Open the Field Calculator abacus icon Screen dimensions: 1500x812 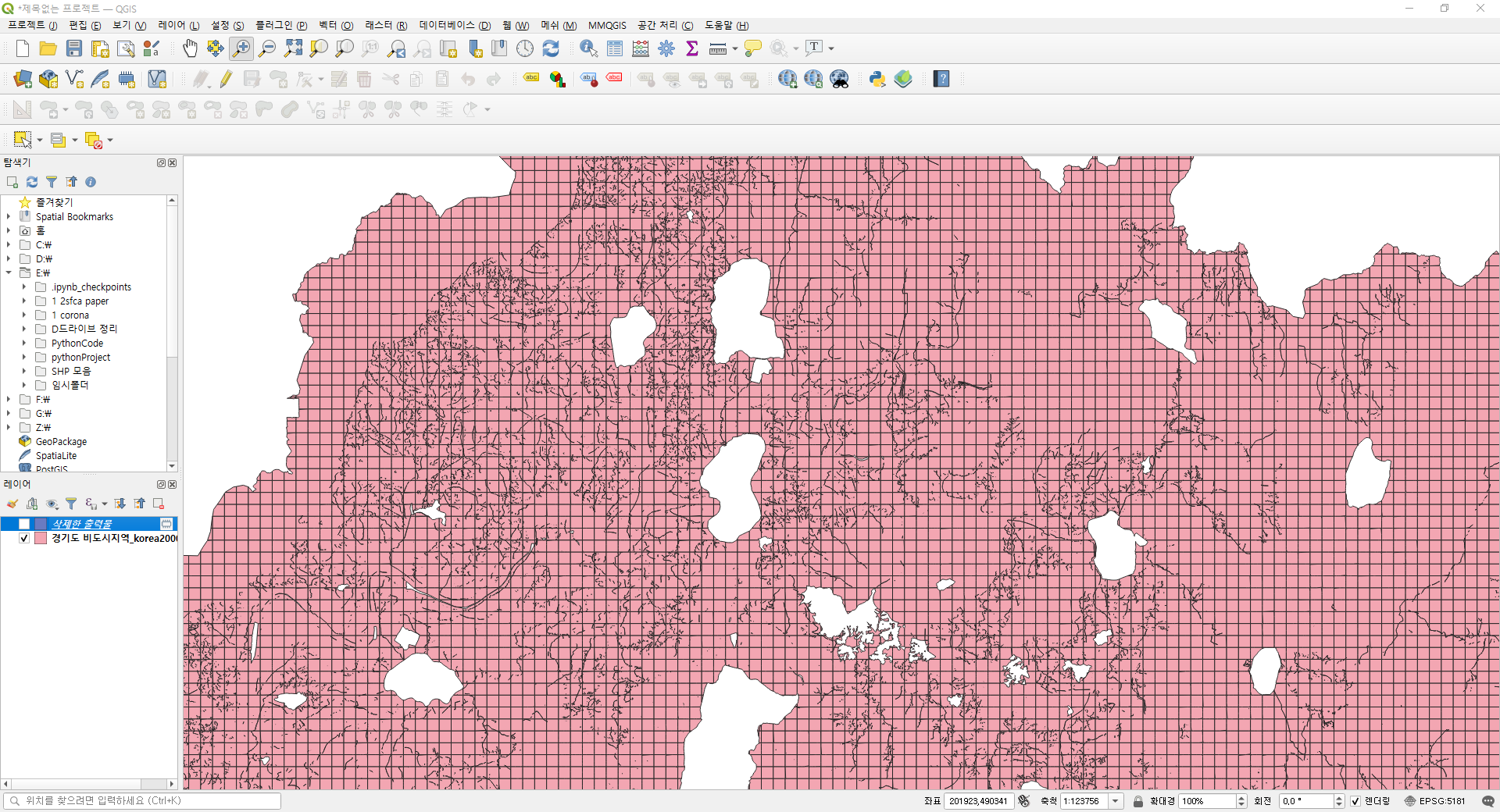[x=641, y=48]
